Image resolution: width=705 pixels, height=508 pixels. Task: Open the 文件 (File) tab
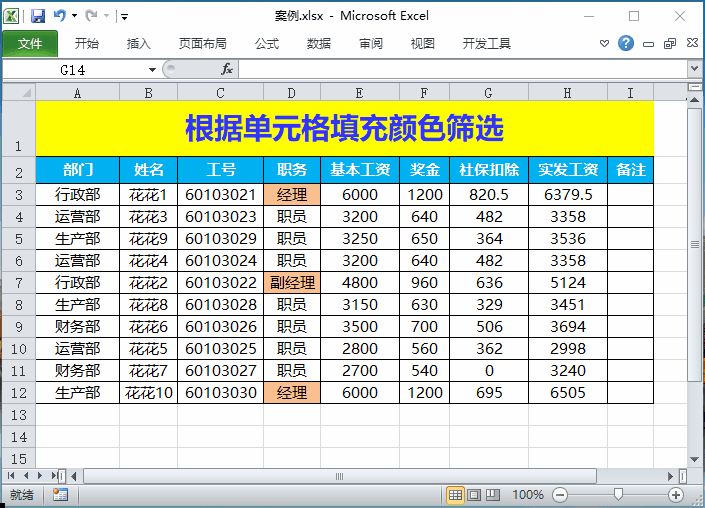pos(30,44)
